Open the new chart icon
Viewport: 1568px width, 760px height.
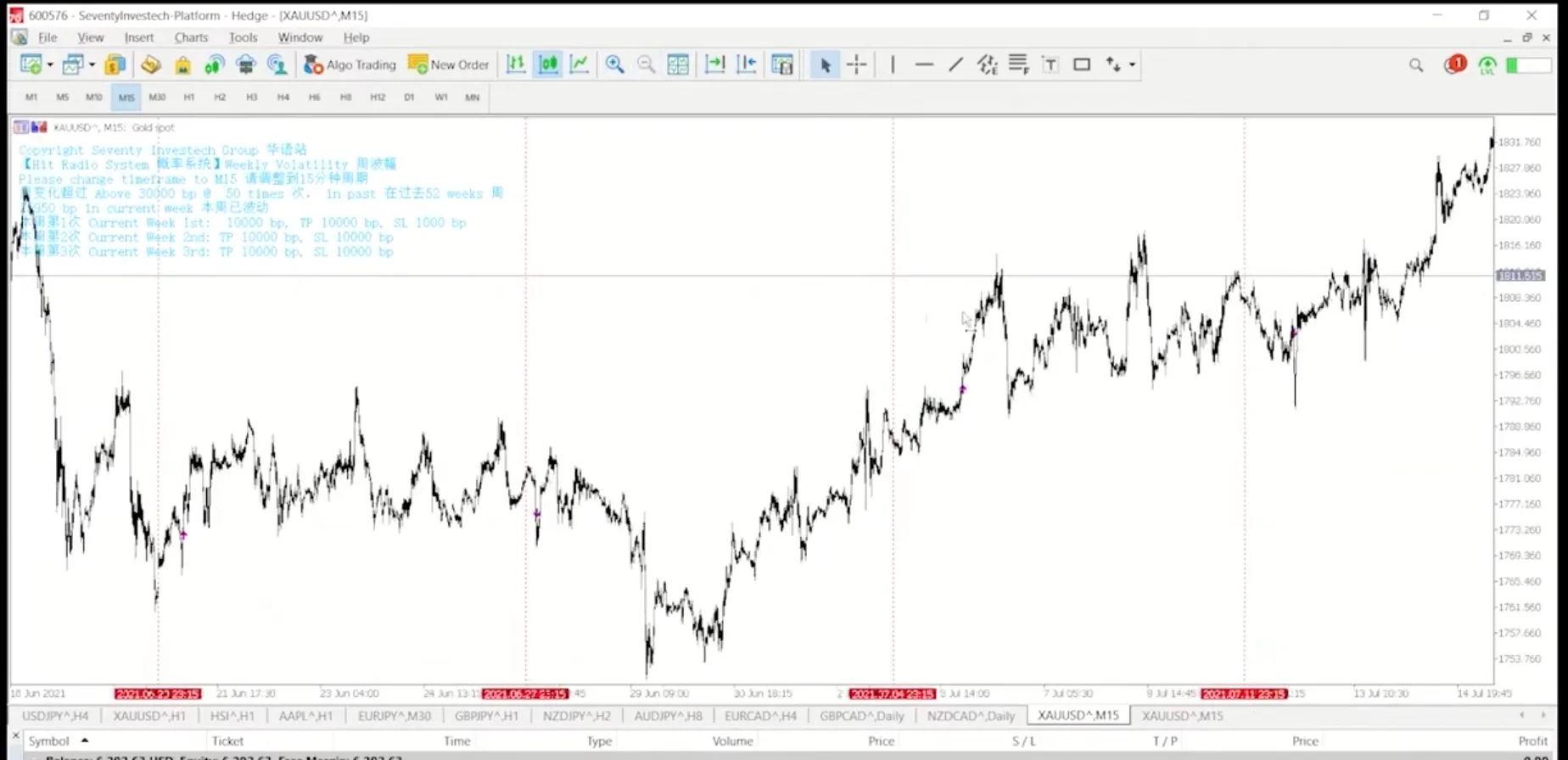tap(31, 64)
